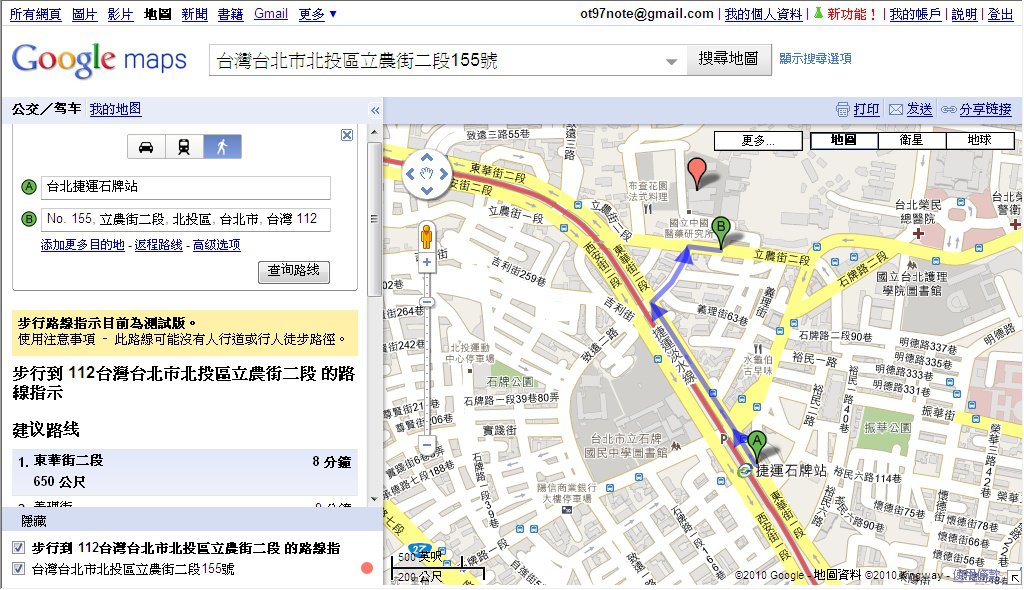Switch to 地圖 map view
The height and width of the screenshot is (590, 1024).
[844, 140]
